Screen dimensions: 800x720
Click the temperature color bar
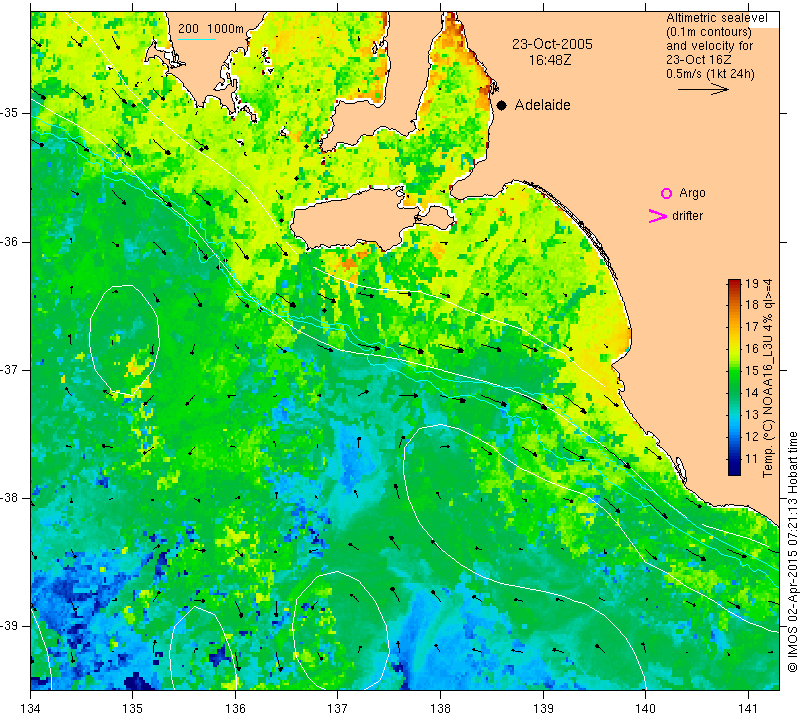[734, 377]
